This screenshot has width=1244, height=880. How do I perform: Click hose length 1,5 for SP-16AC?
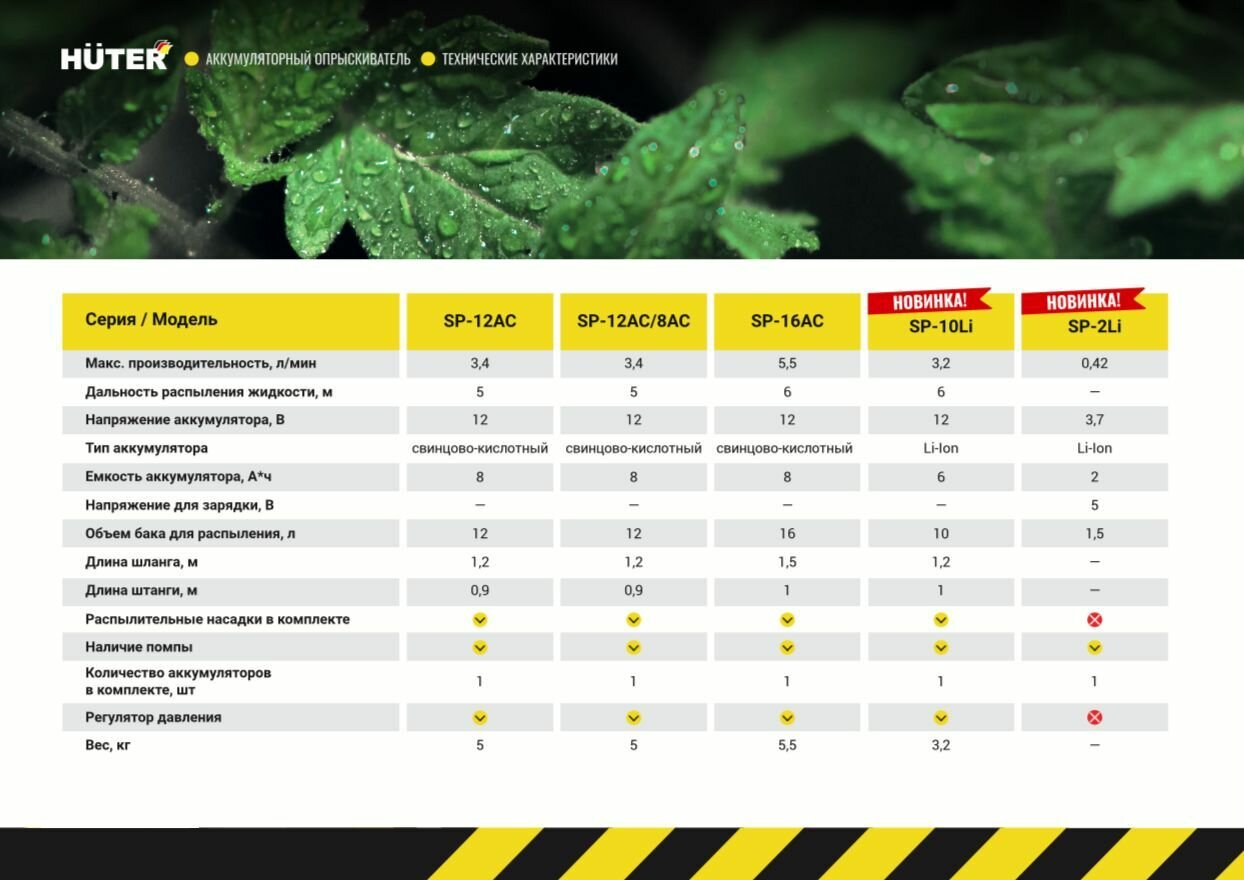[787, 562]
